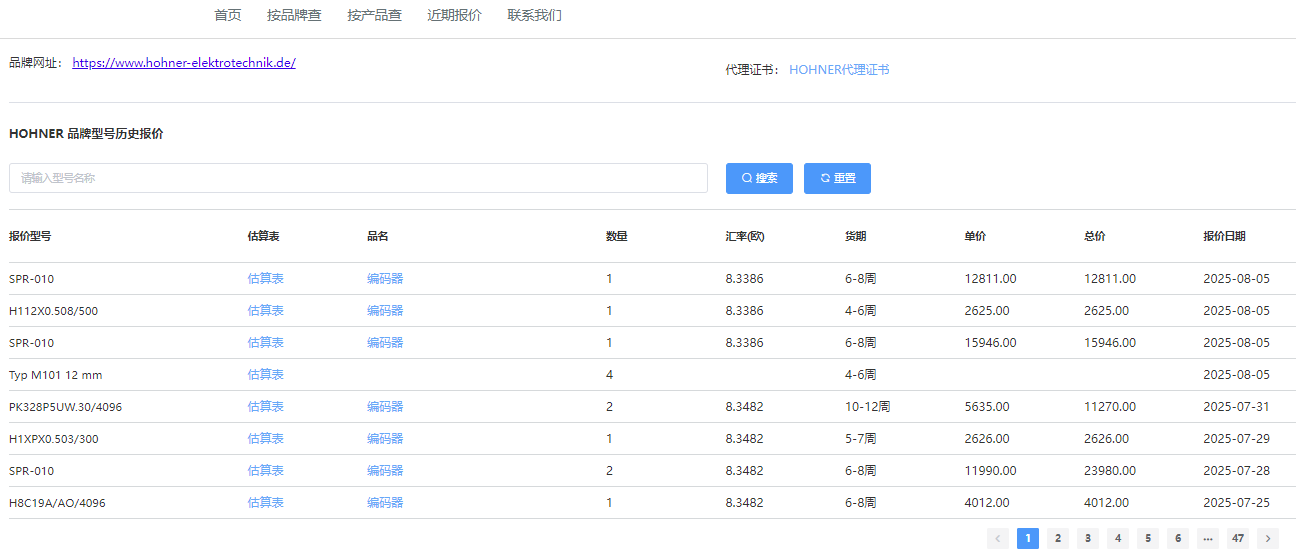
Task: Go to next page arrow in pagination
Action: (1268, 538)
